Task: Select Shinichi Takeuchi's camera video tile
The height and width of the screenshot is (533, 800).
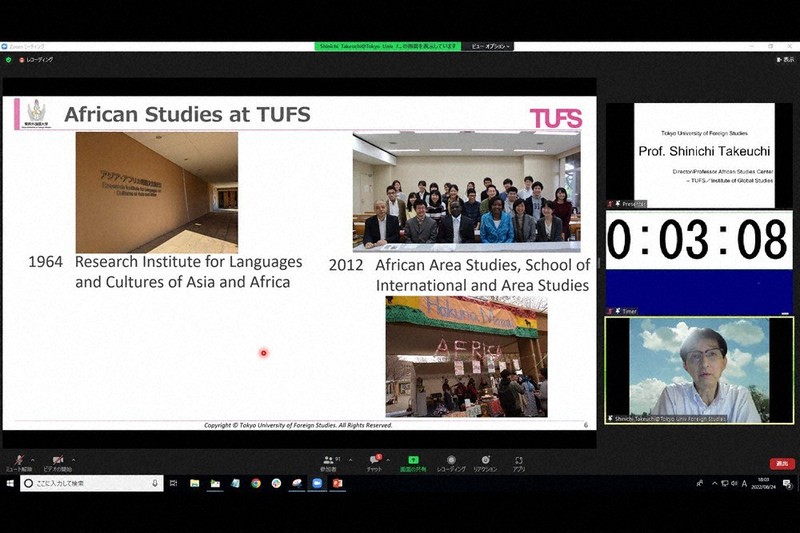Action: 699,370
